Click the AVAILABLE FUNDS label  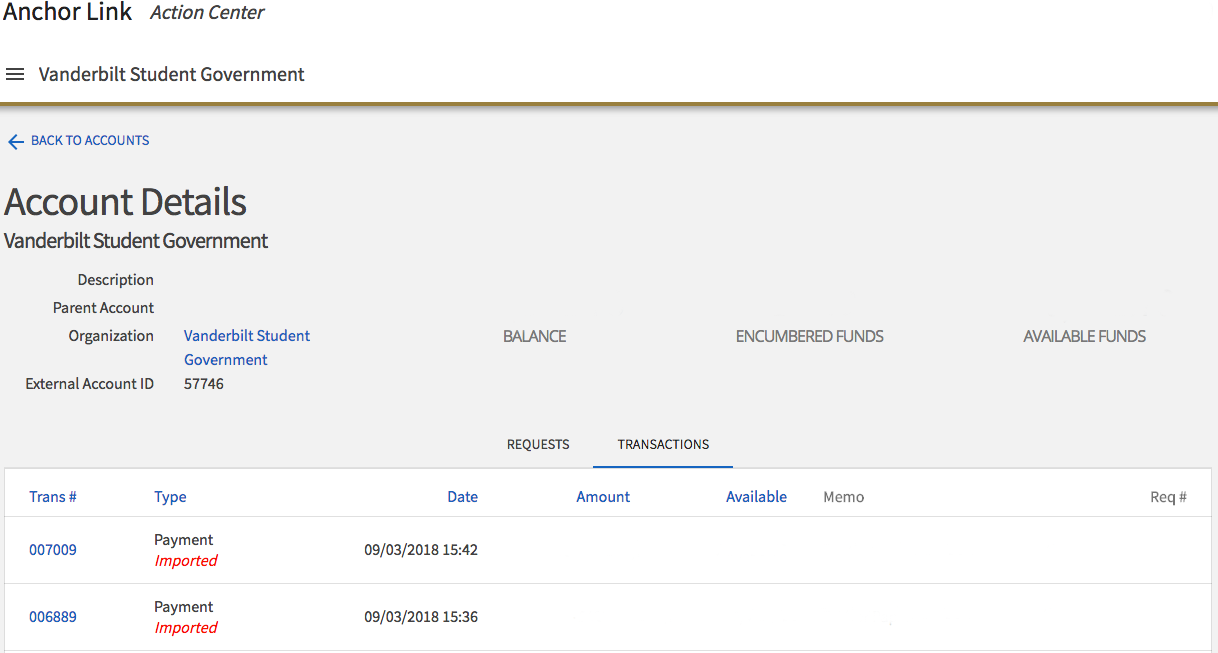(1085, 337)
